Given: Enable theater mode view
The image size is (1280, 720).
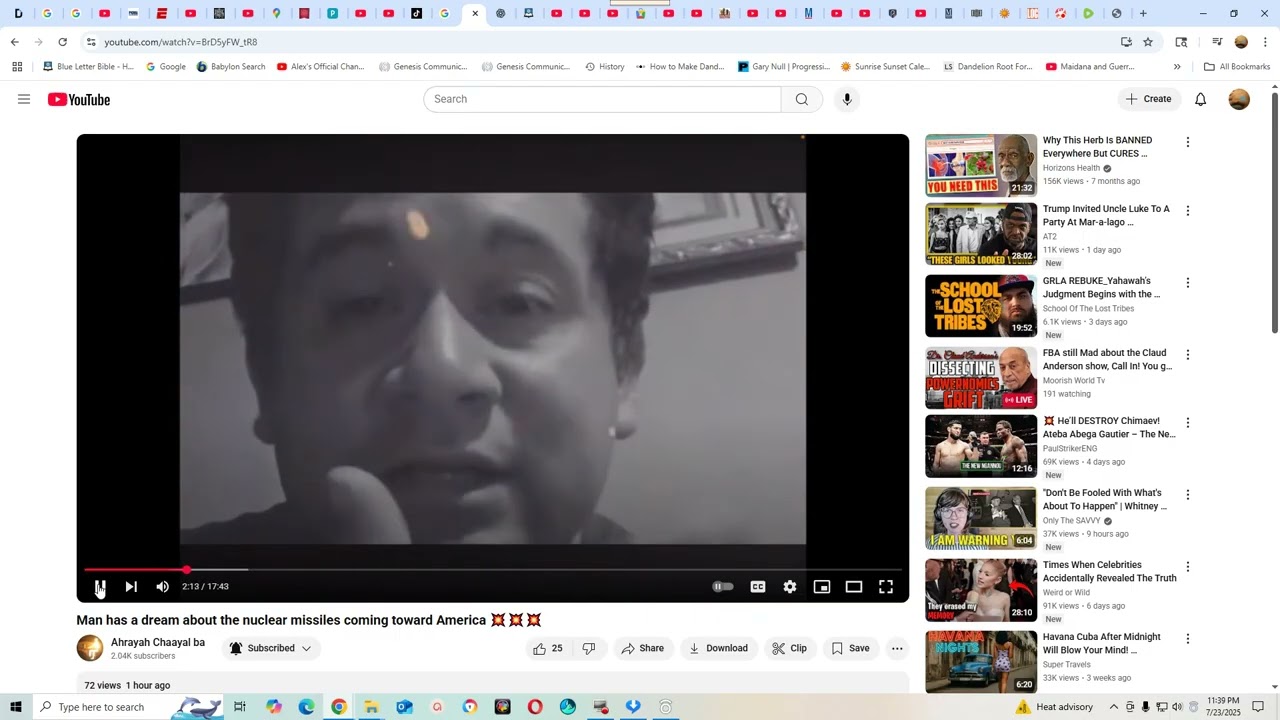Looking at the screenshot, I should click(x=854, y=587).
